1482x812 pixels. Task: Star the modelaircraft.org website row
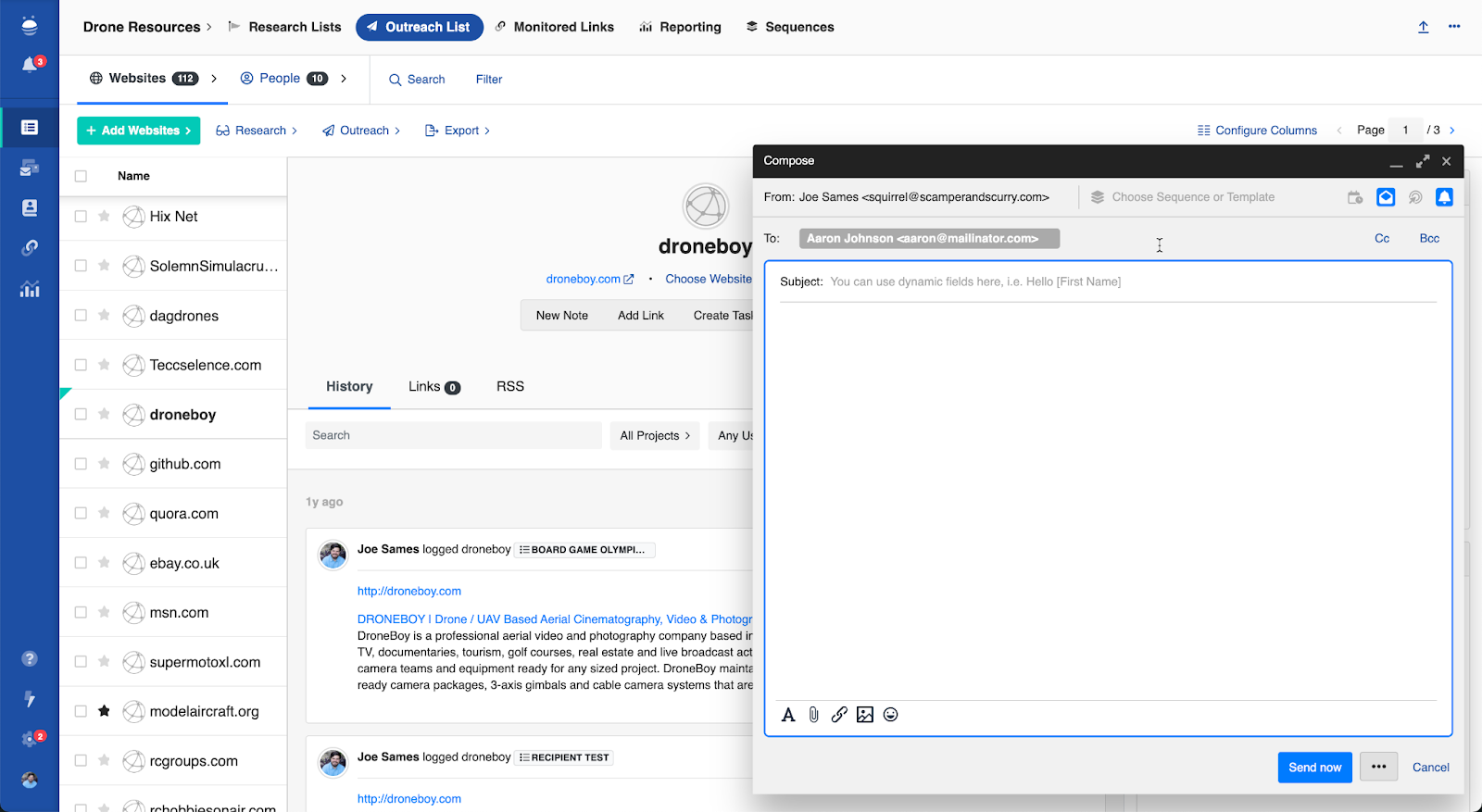tap(104, 711)
